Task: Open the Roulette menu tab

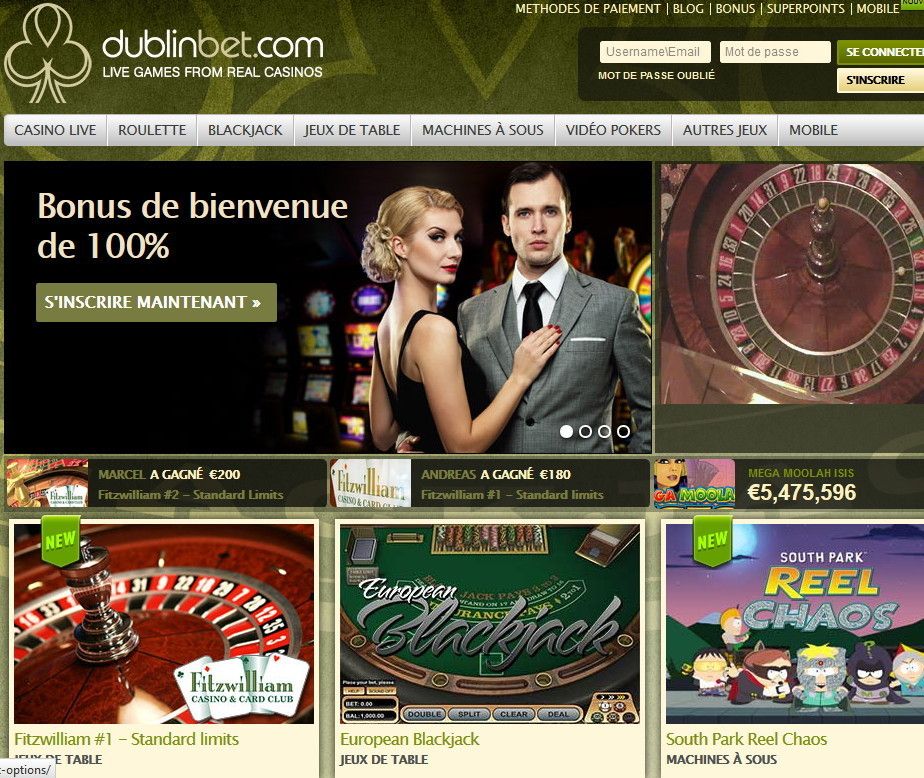Action: tap(152, 130)
